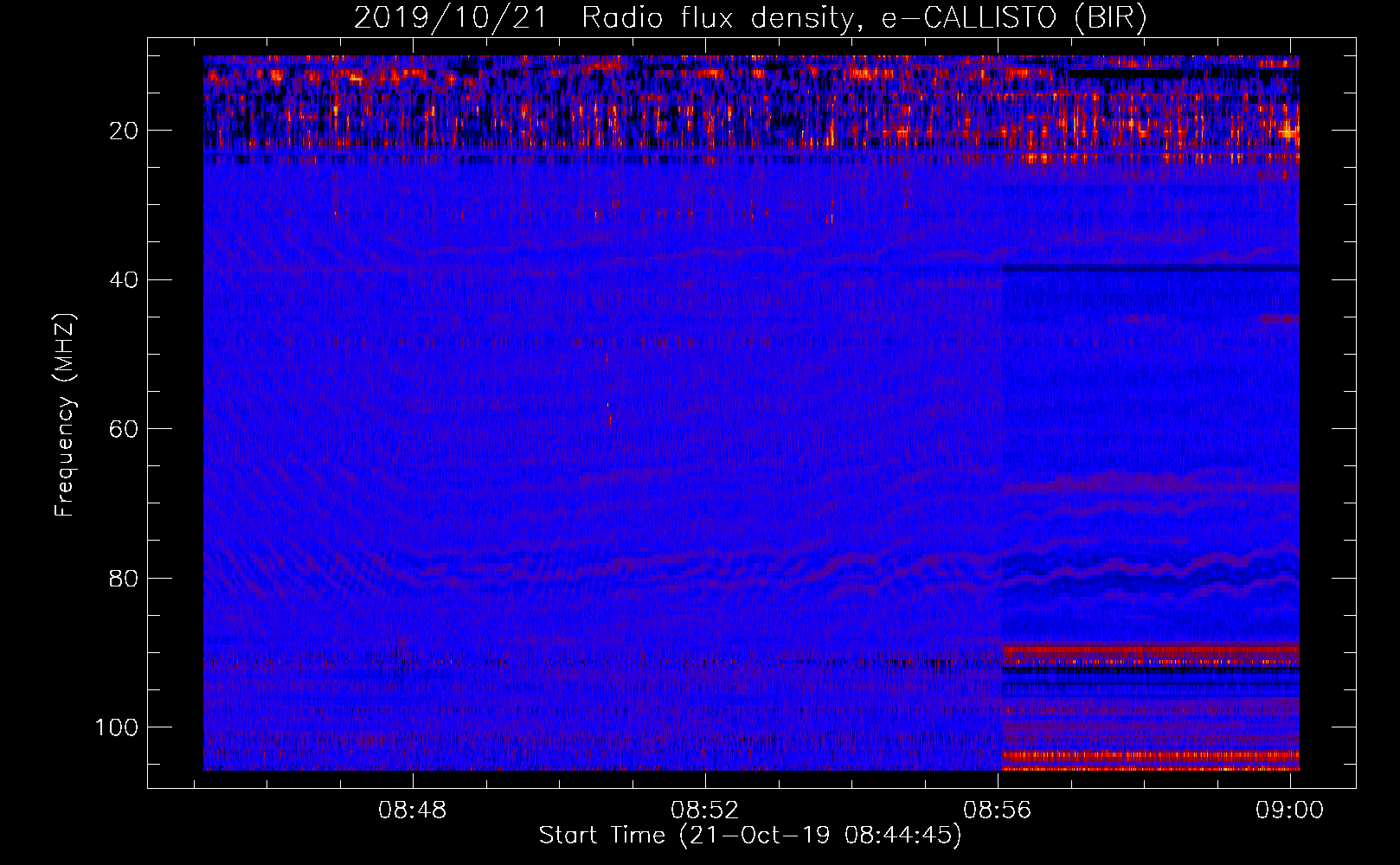The image size is (1400, 865).
Task: Click the '20' frequency tick label
Action: pos(124,131)
